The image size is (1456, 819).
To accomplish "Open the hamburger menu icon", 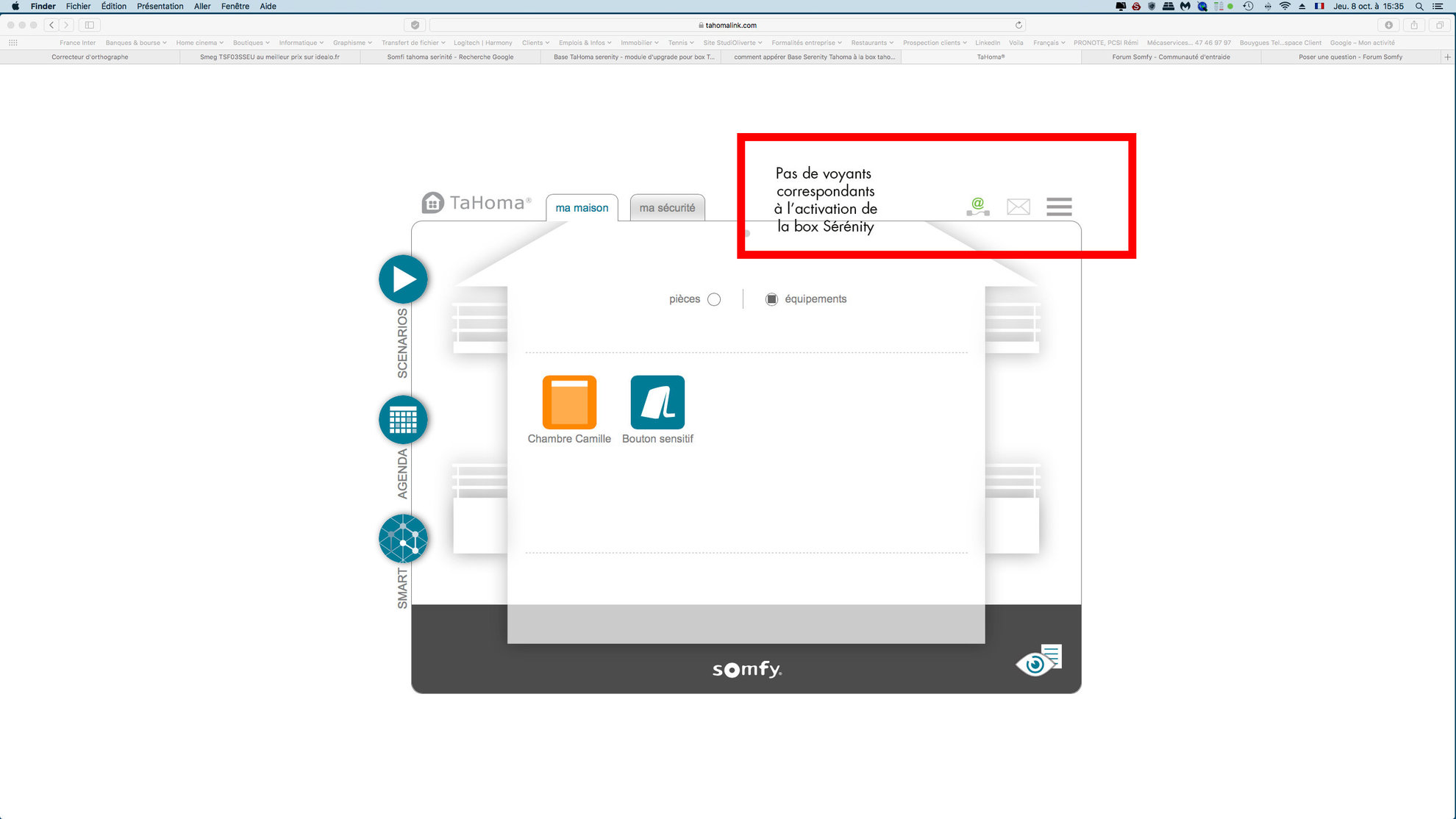I will (1059, 207).
